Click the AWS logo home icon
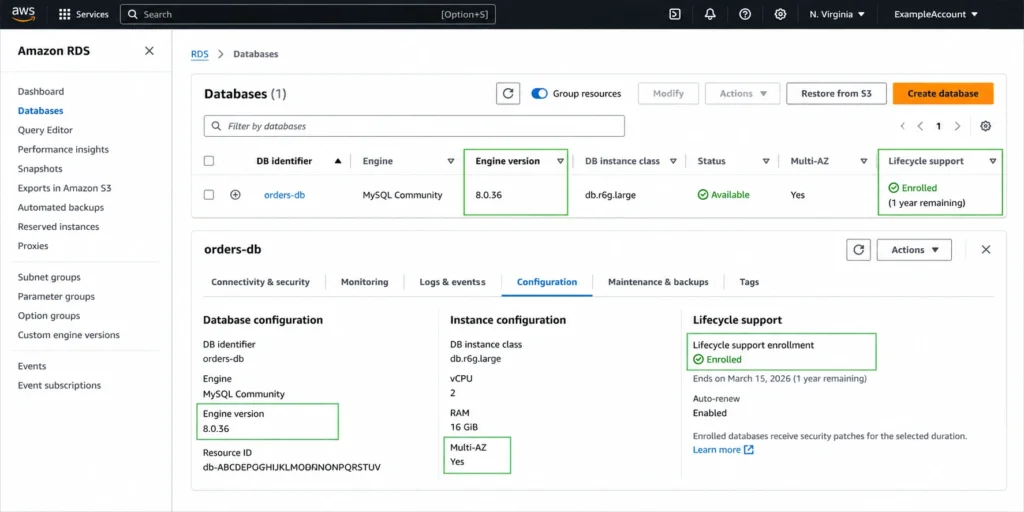The height and width of the screenshot is (512, 1024). tap(23, 14)
